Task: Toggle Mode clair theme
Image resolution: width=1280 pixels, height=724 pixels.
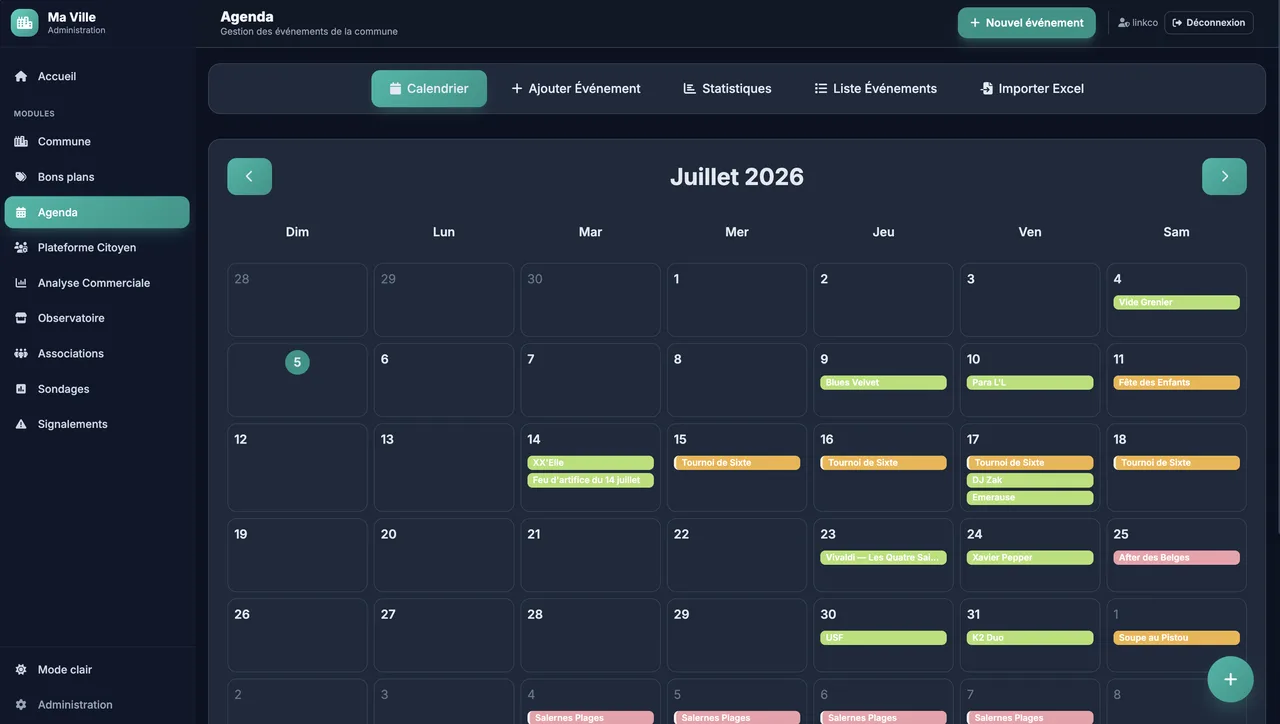Action: [x=97, y=669]
